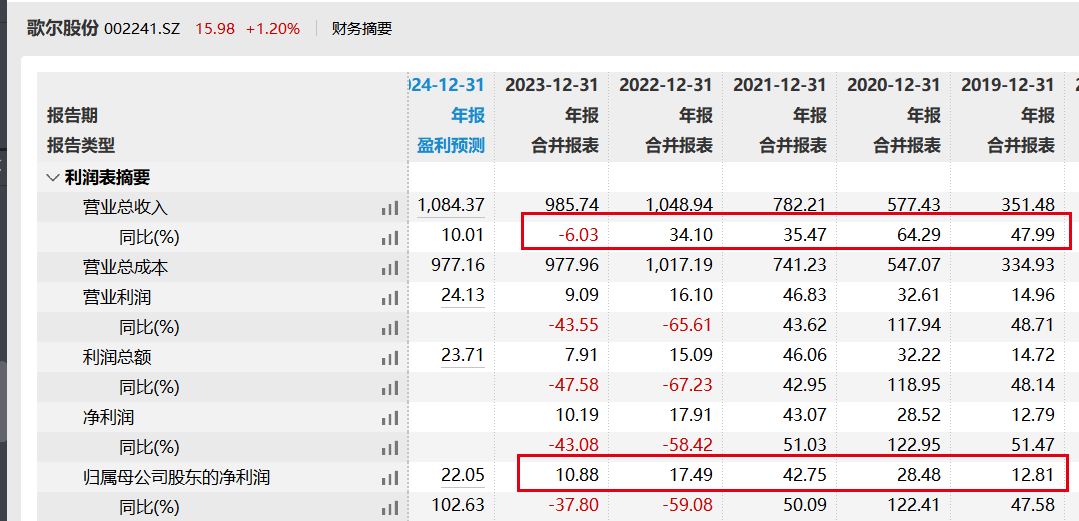The width and height of the screenshot is (1079, 521).
Task: Open chart icon for 营业总收入 同比(%) row
Action: 390,238
